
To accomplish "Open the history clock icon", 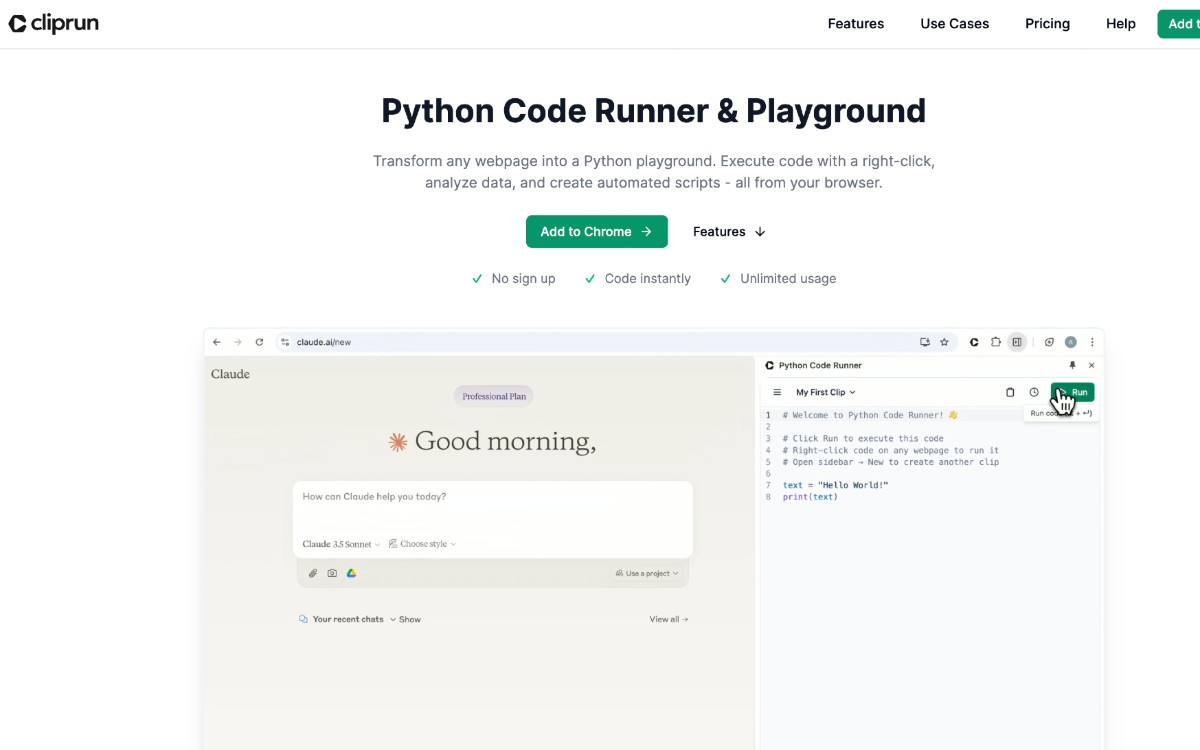I will pos(1034,392).
